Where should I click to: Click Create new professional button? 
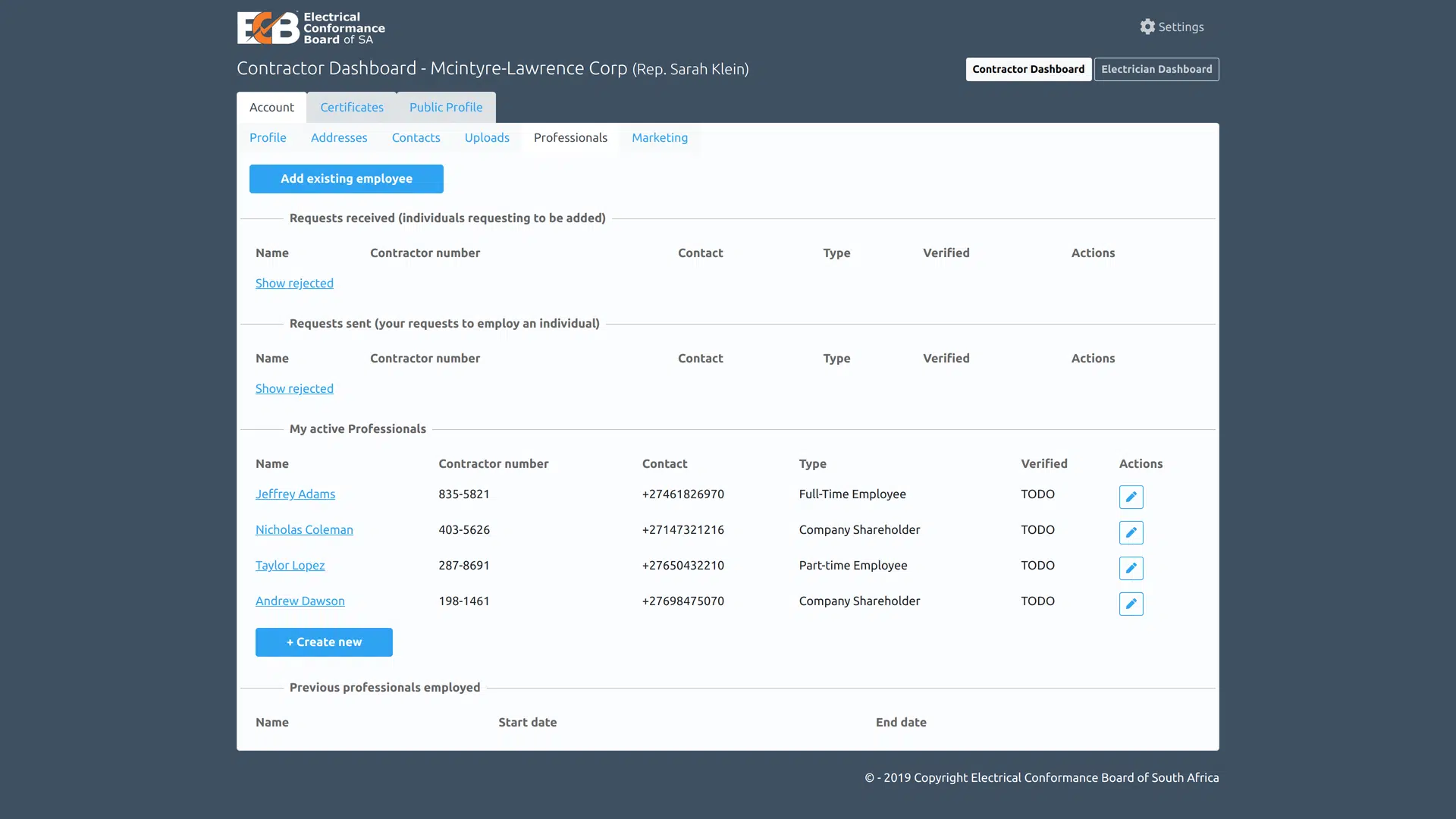[x=323, y=641]
